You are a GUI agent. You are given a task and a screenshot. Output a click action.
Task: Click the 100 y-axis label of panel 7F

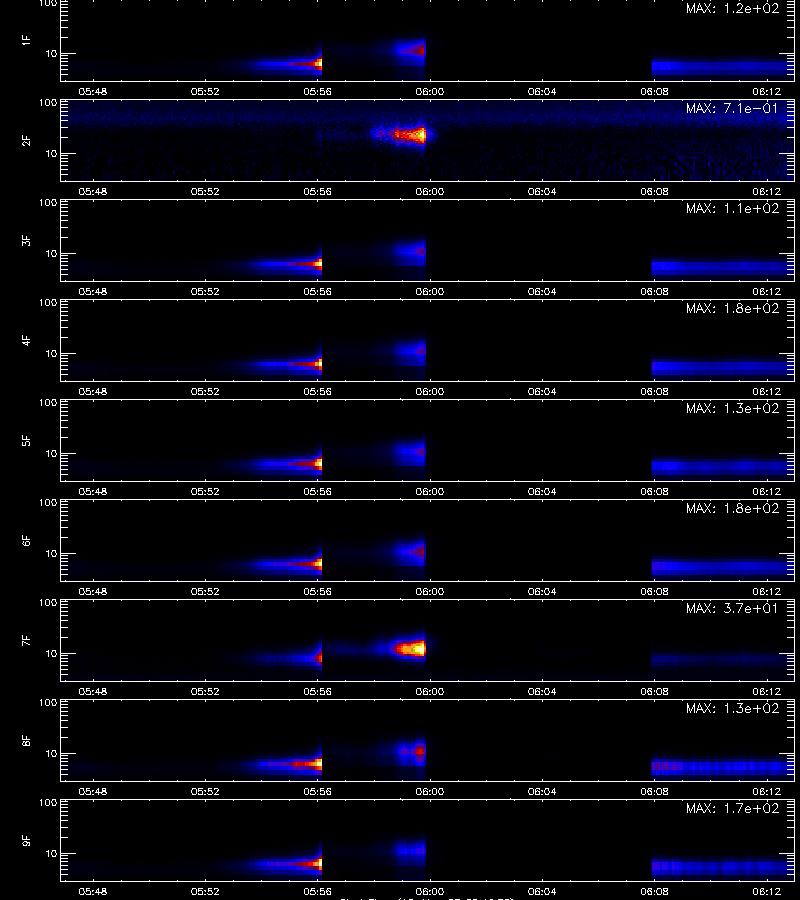[48, 603]
